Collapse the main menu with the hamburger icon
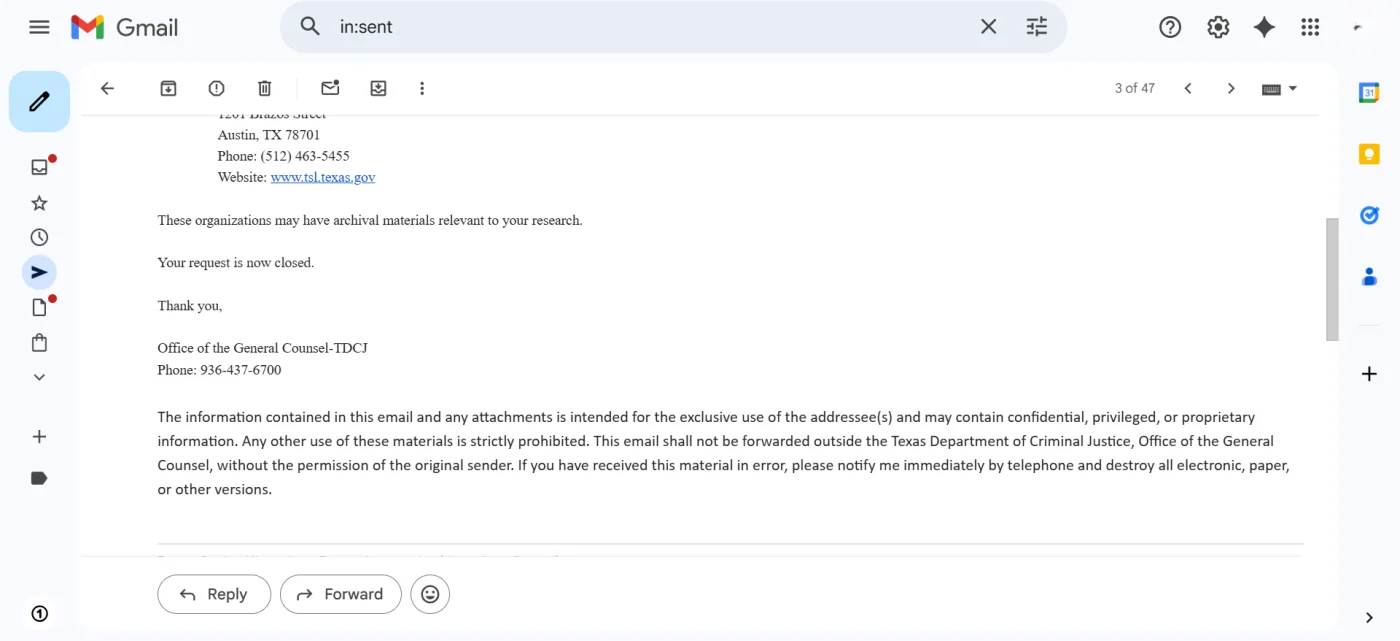The height and width of the screenshot is (641, 1400). 39,26
